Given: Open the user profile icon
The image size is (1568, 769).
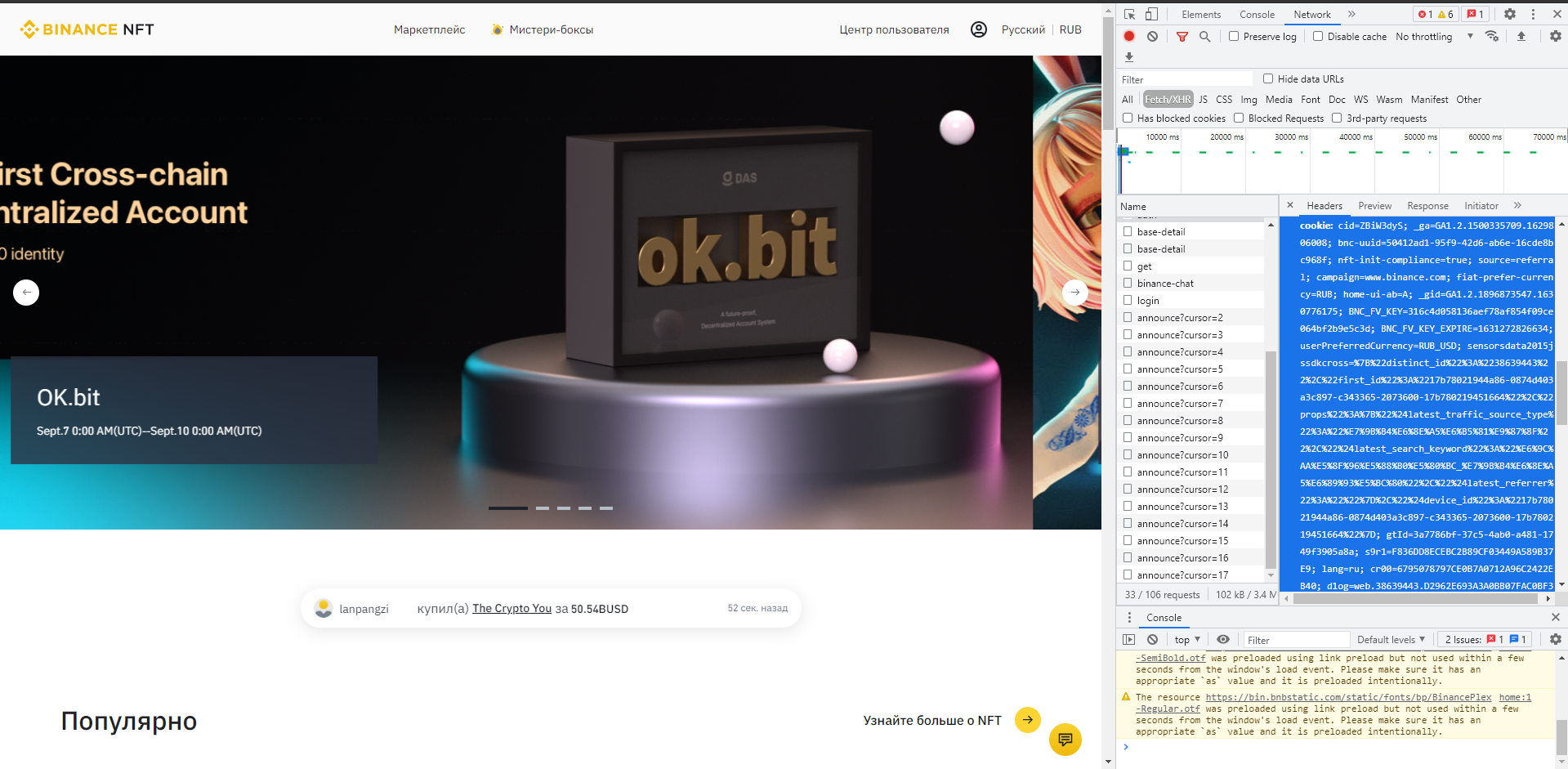Looking at the screenshot, I should click(x=978, y=29).
